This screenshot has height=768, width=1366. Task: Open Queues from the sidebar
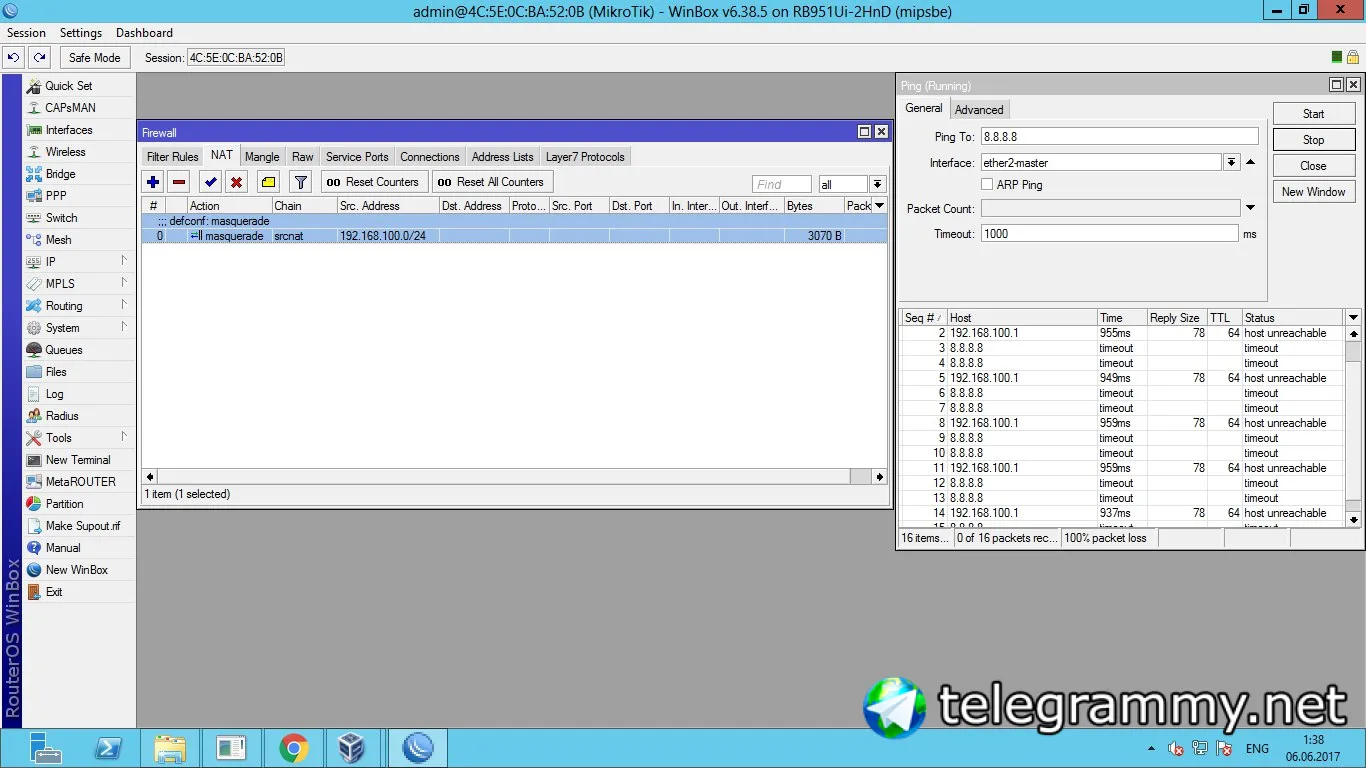pos(64,350)
